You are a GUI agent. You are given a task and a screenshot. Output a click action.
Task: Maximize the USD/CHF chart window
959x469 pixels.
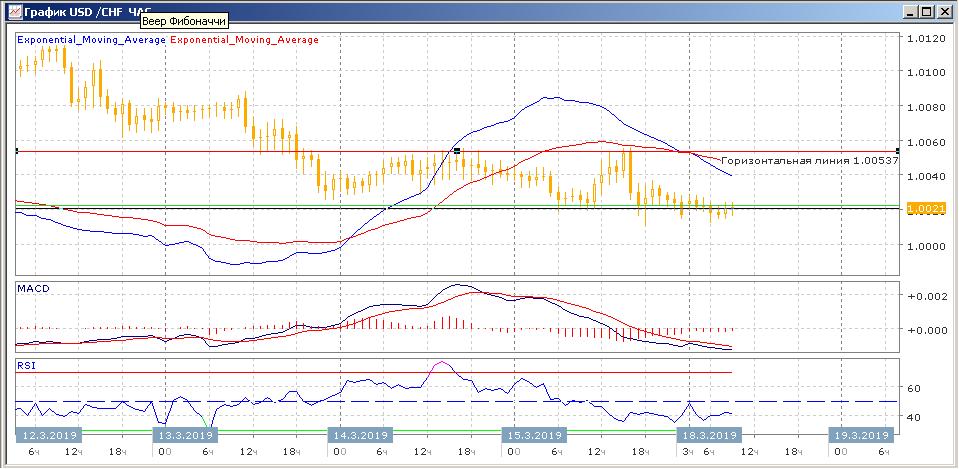[928, 10]
